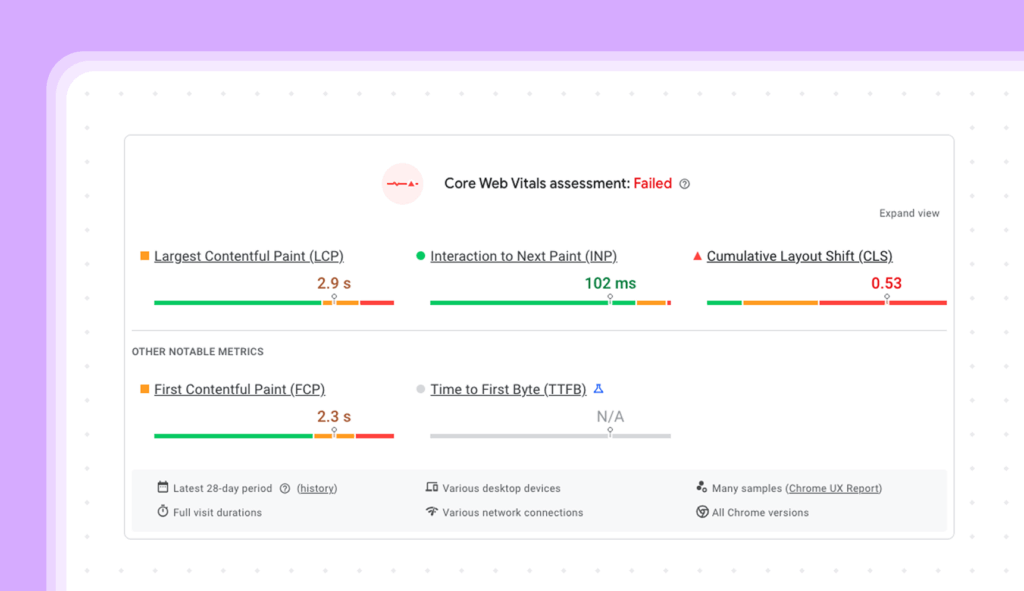Click the gray N/A bar under TTFB
1024x591 pixels.
[550, 435]
